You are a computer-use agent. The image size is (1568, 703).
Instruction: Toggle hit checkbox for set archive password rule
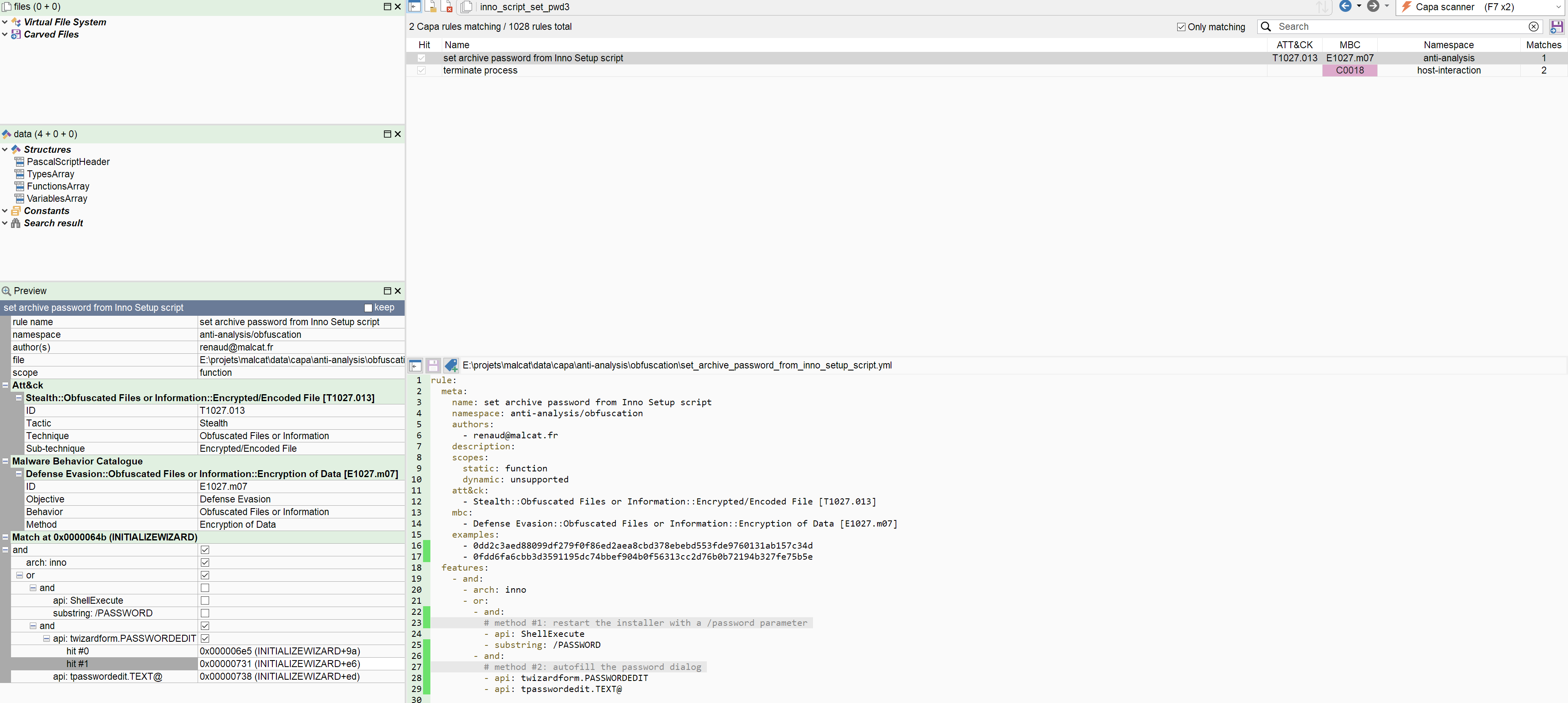[x=421, y=58]
